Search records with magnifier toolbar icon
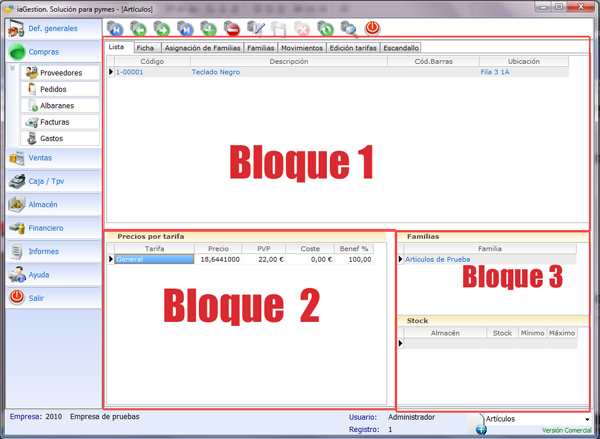This screenshot has width=600, height=439. pyautogui.click(x=349, y=29)
